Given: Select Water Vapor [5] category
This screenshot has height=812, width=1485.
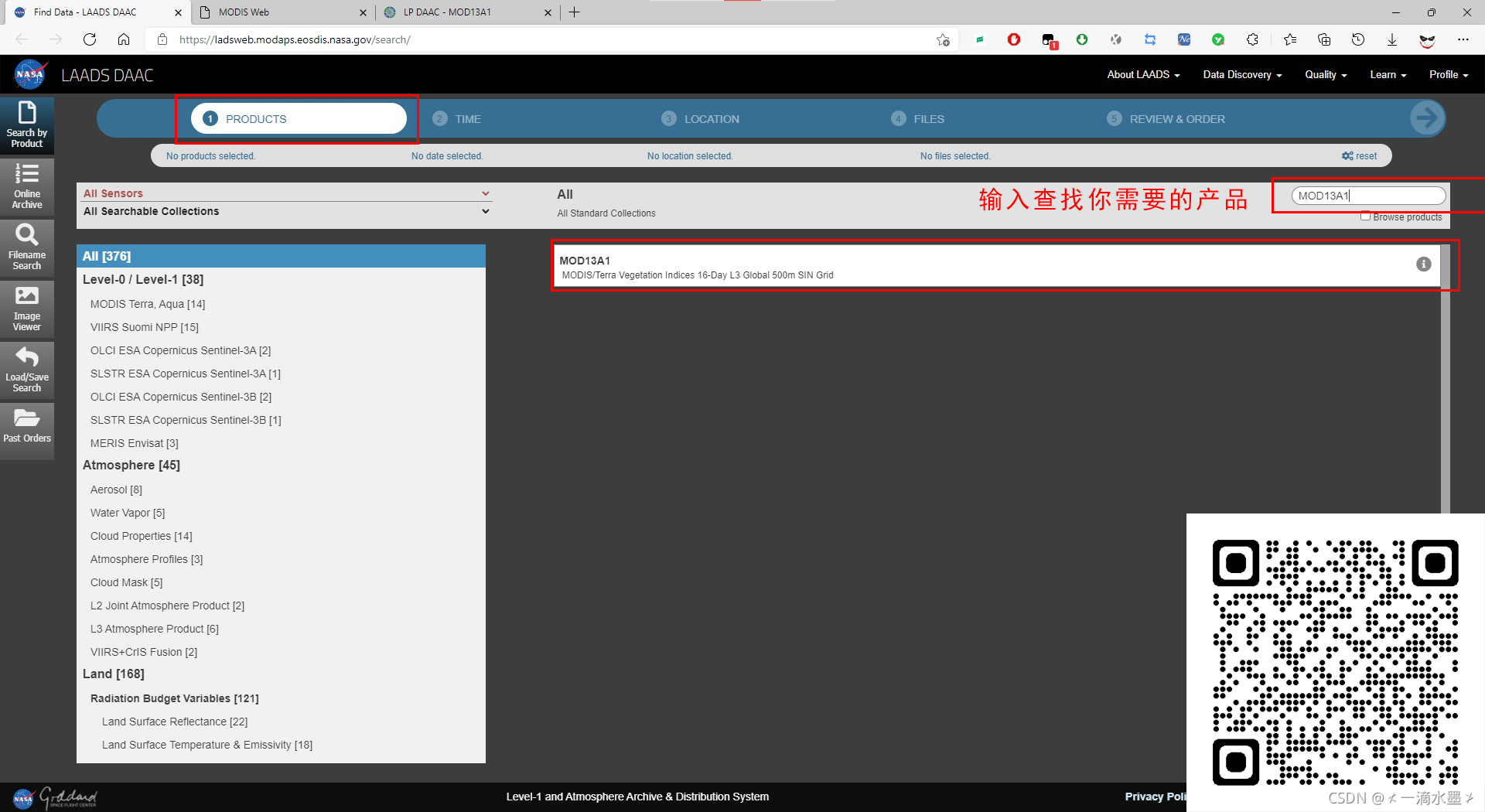Looking at the screenshot, I should click(128, 513).
